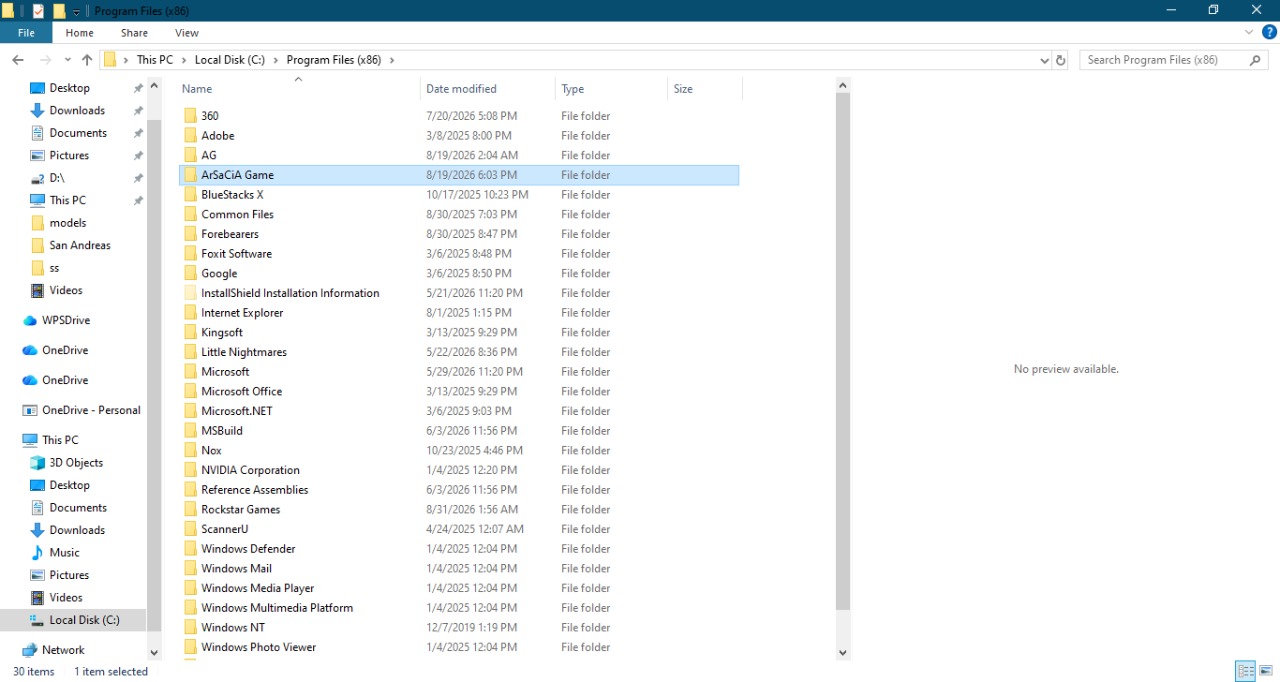Click the 10/17/2025 10:23 PM date cell
The height and width of the screenshot is (682, 1280).
(x=477, y=195)
